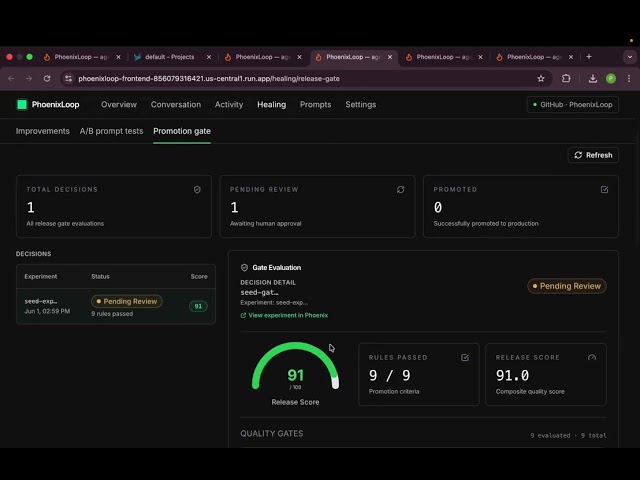Click the Promoted card

pos(521,207)
